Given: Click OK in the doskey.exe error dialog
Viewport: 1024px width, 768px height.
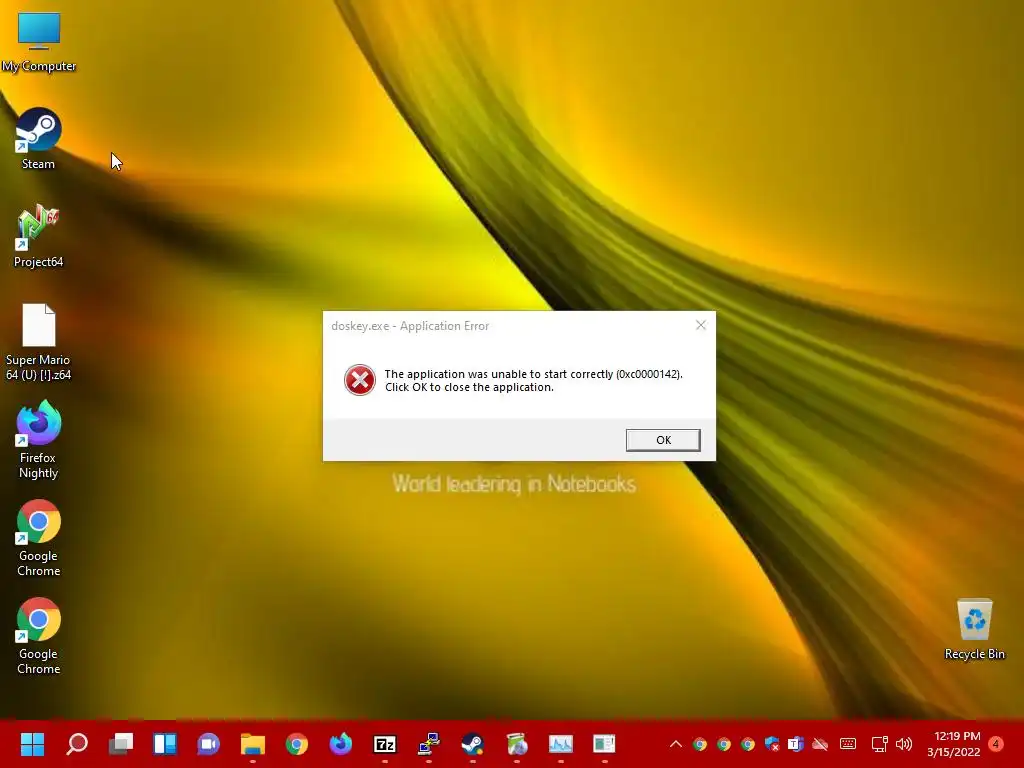Looking at the screenshot, I should (x=663, y=440).
